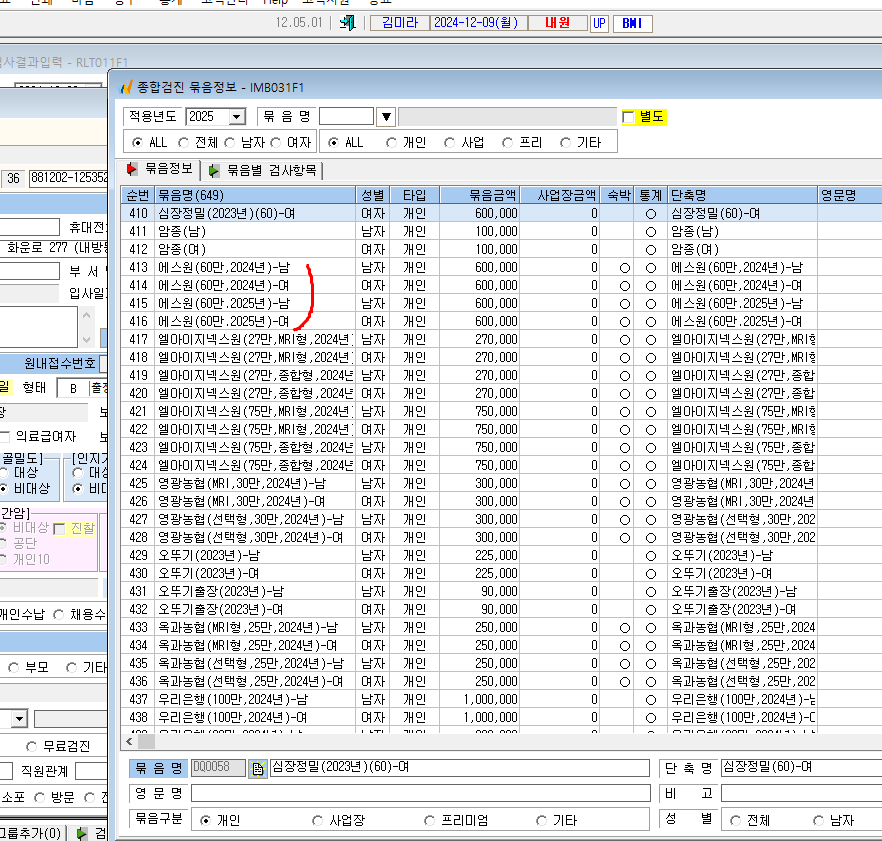Image resolution: width=882 pixels, height=841 pixels.
Task: Click the horizontal scrollbar left arrow
Action: tap(129, 741)
